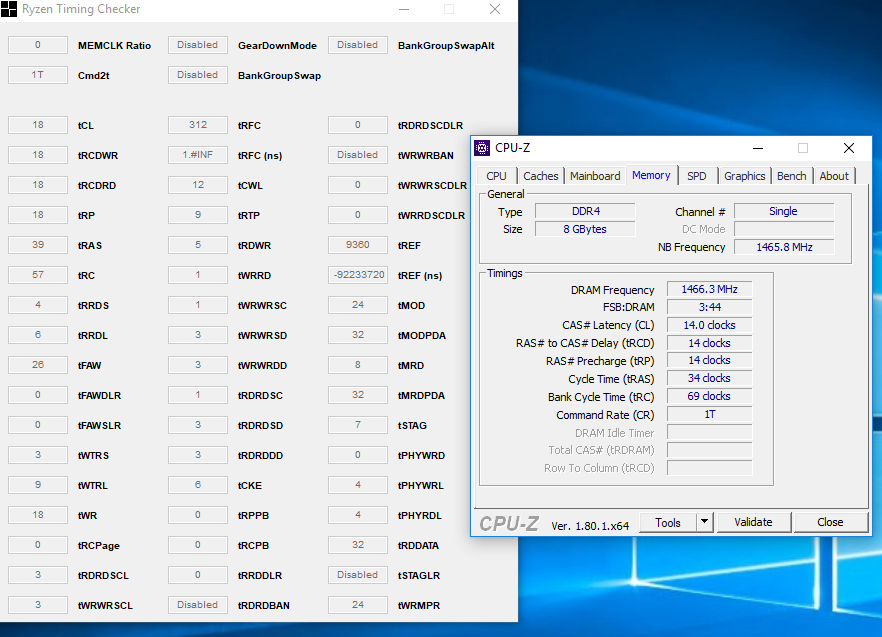Click the Tools button in CPU-Z

coord(668,523)
